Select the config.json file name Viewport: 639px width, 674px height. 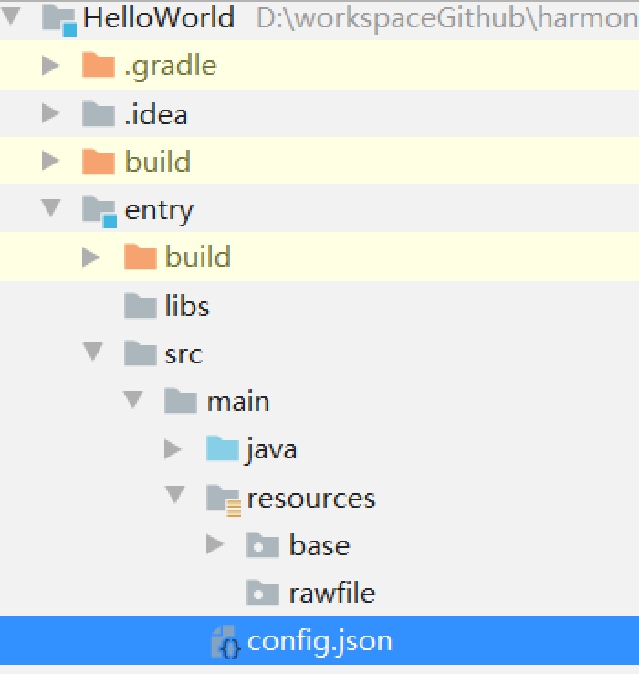point(320,641)
